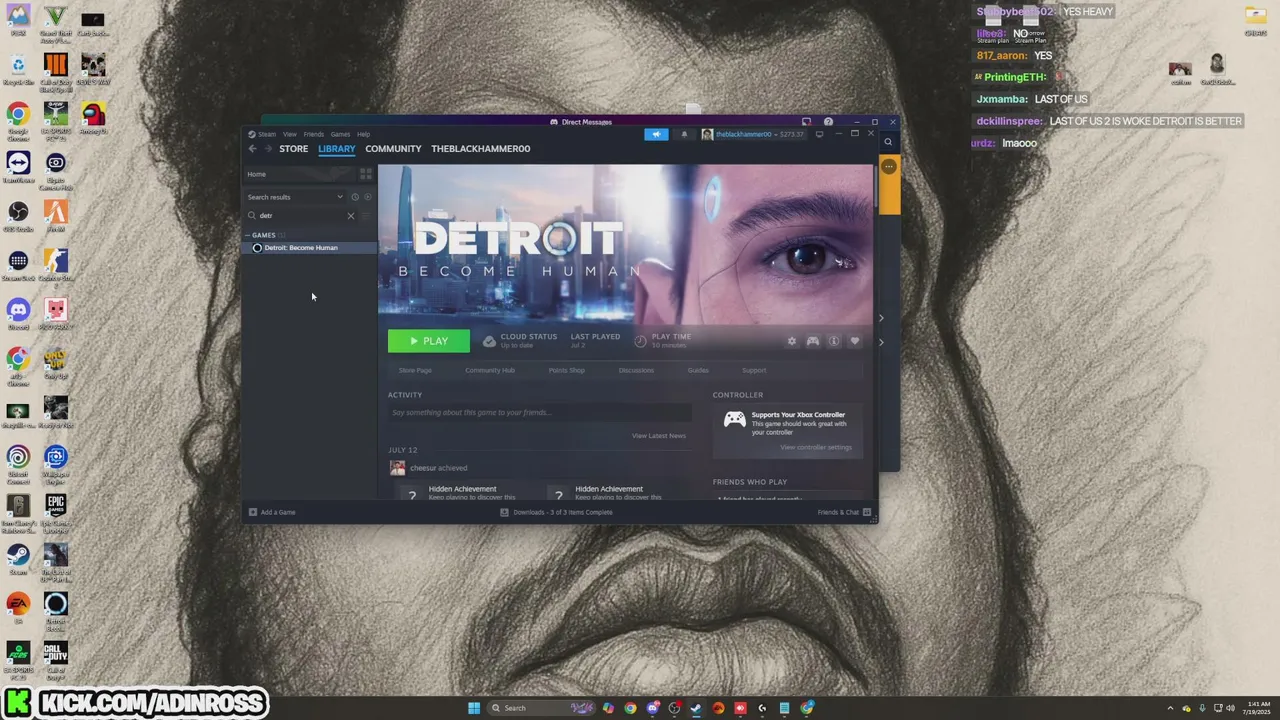The width and height of the screenshot is (1280, 720).
Task: Open the Friends menu
Action: tap(313, 134)
